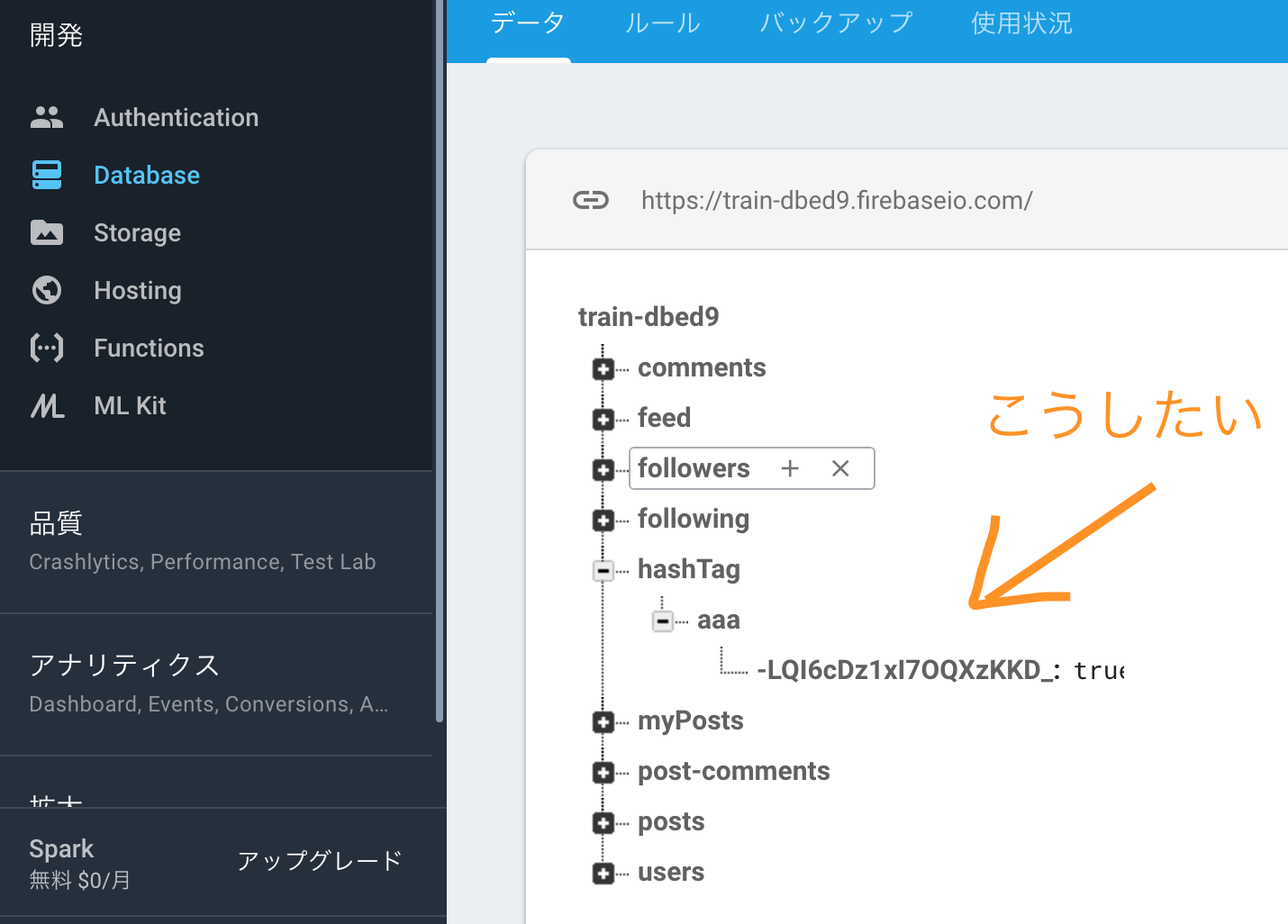Expand the comments node
The image size is (1288, 924).
(x=603, y=368)
